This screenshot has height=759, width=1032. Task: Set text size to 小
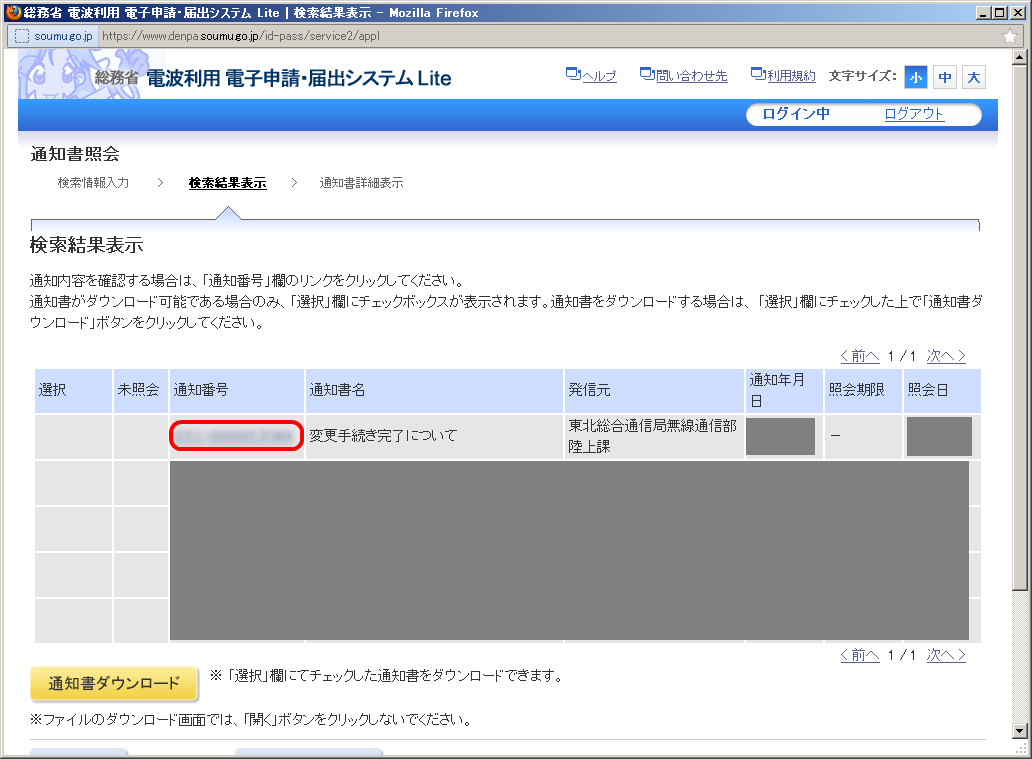point(916,78)
